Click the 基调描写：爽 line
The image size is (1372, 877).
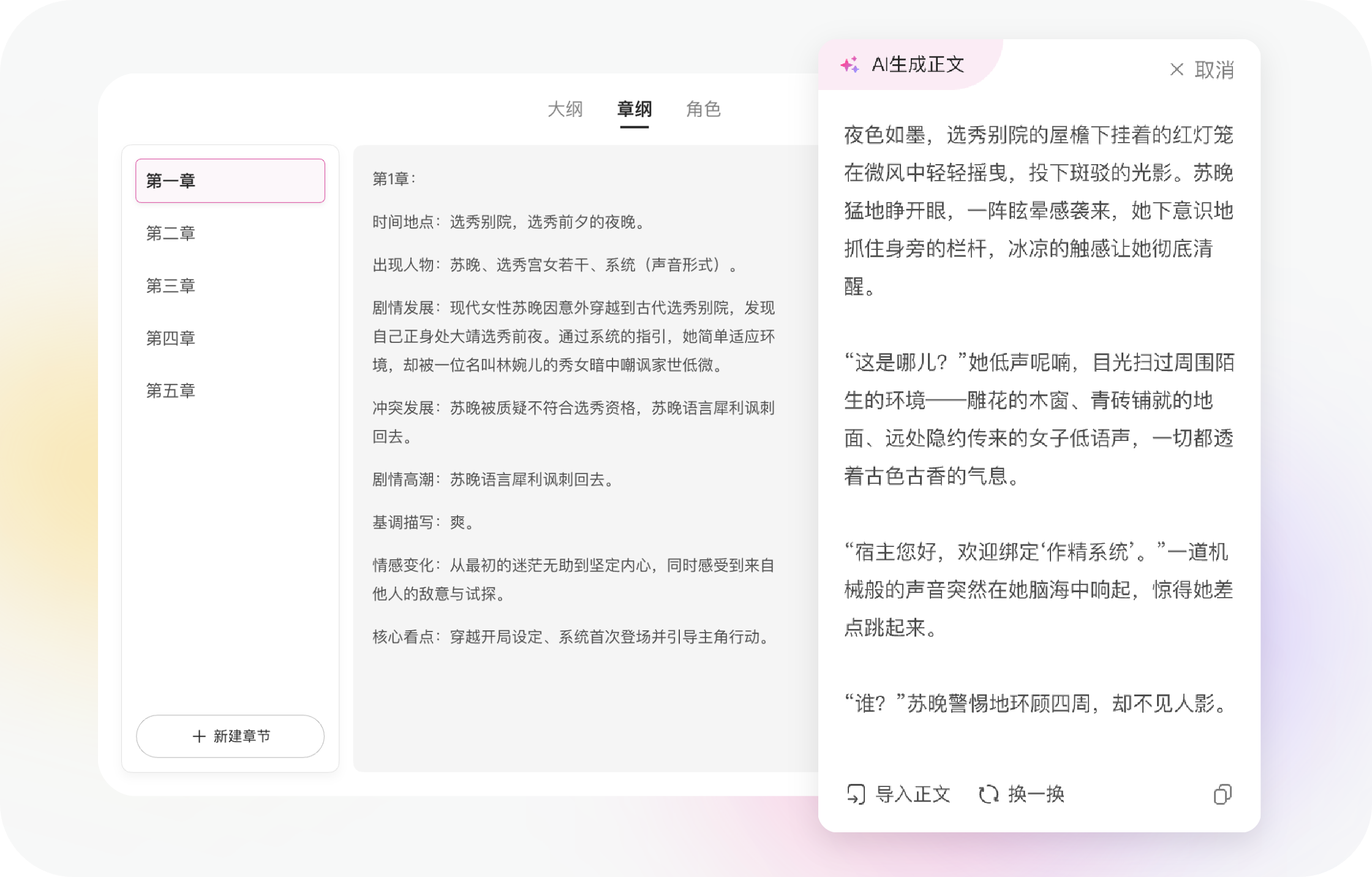tap(424, 522)
